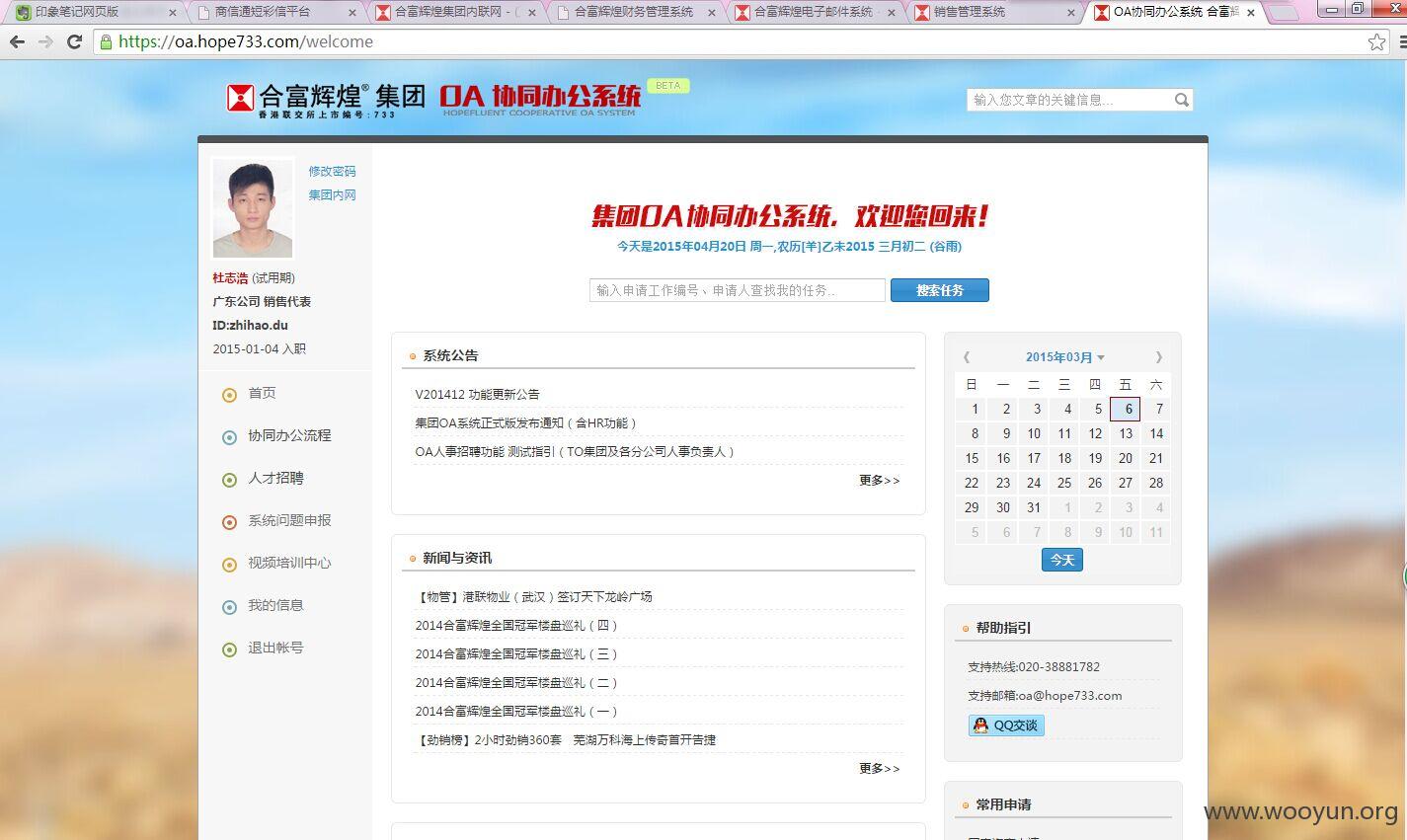Click the 首页 sidebar bullet icon

[229, 395]
